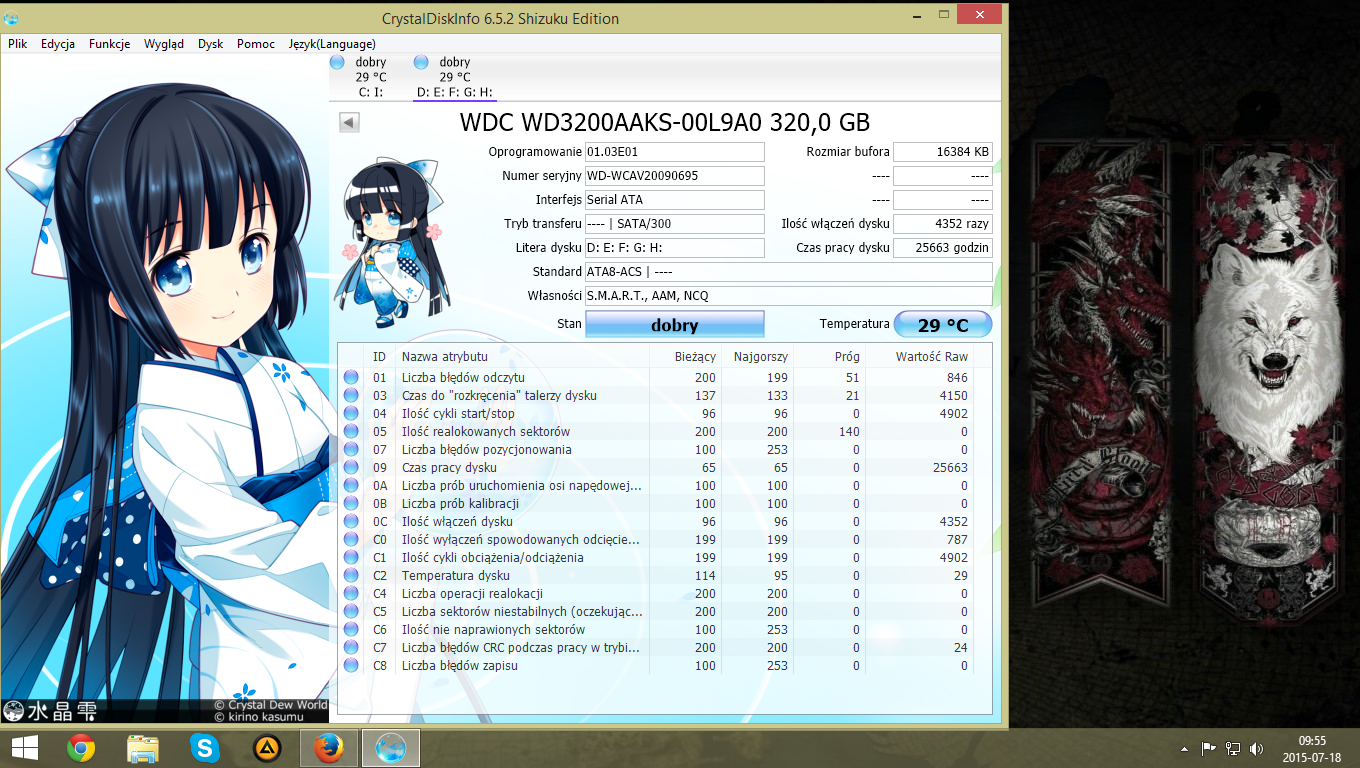Click the Nazwa atrybutu column header
Image resolution: width=1360 pixels, height=768 pixels.
point(522,356)
